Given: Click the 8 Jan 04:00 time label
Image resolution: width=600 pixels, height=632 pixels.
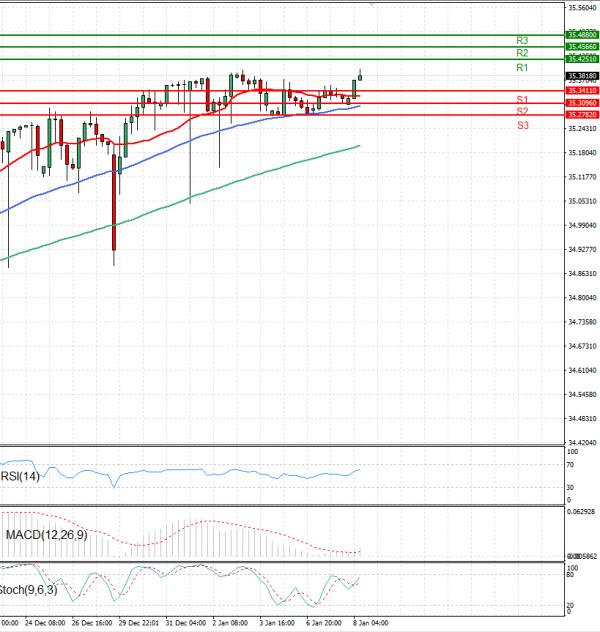Looking at the screenshot, I should pos(371,623).
